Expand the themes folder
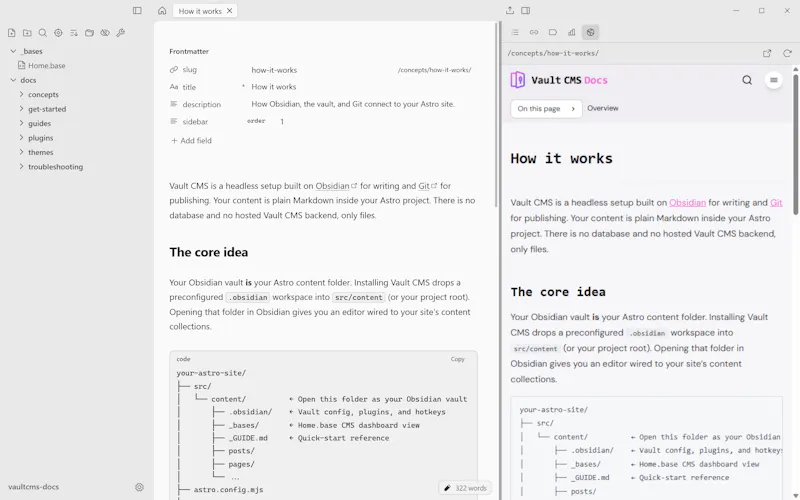The height and width of the screenshot is (500, 800). [21, 152]
